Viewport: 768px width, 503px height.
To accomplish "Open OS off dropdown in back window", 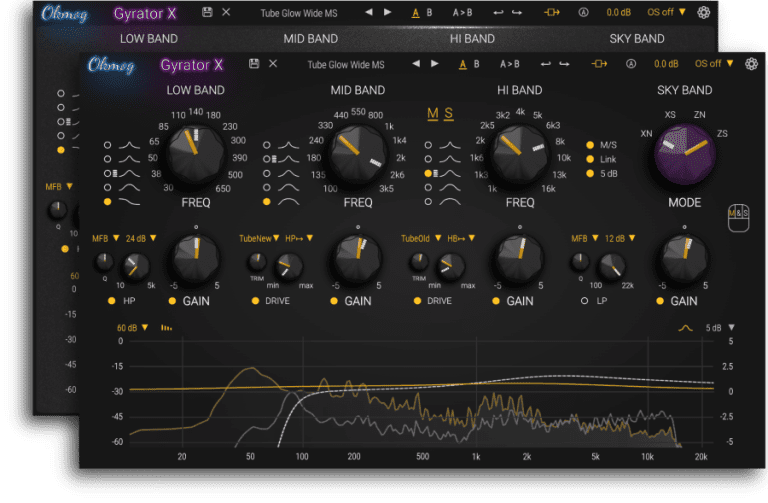I will point(666,12).
